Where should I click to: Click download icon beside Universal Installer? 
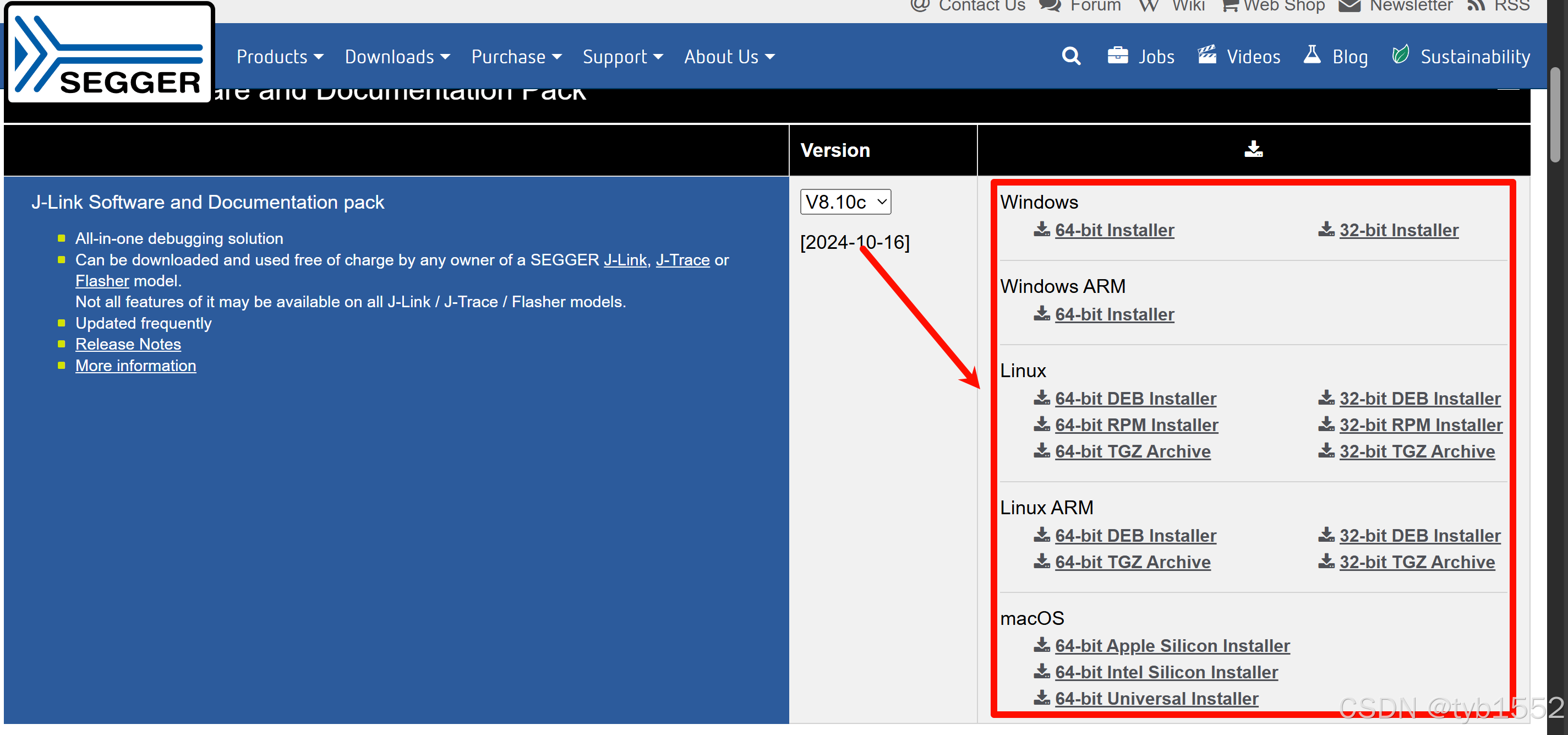click(x=1041, y=698)
